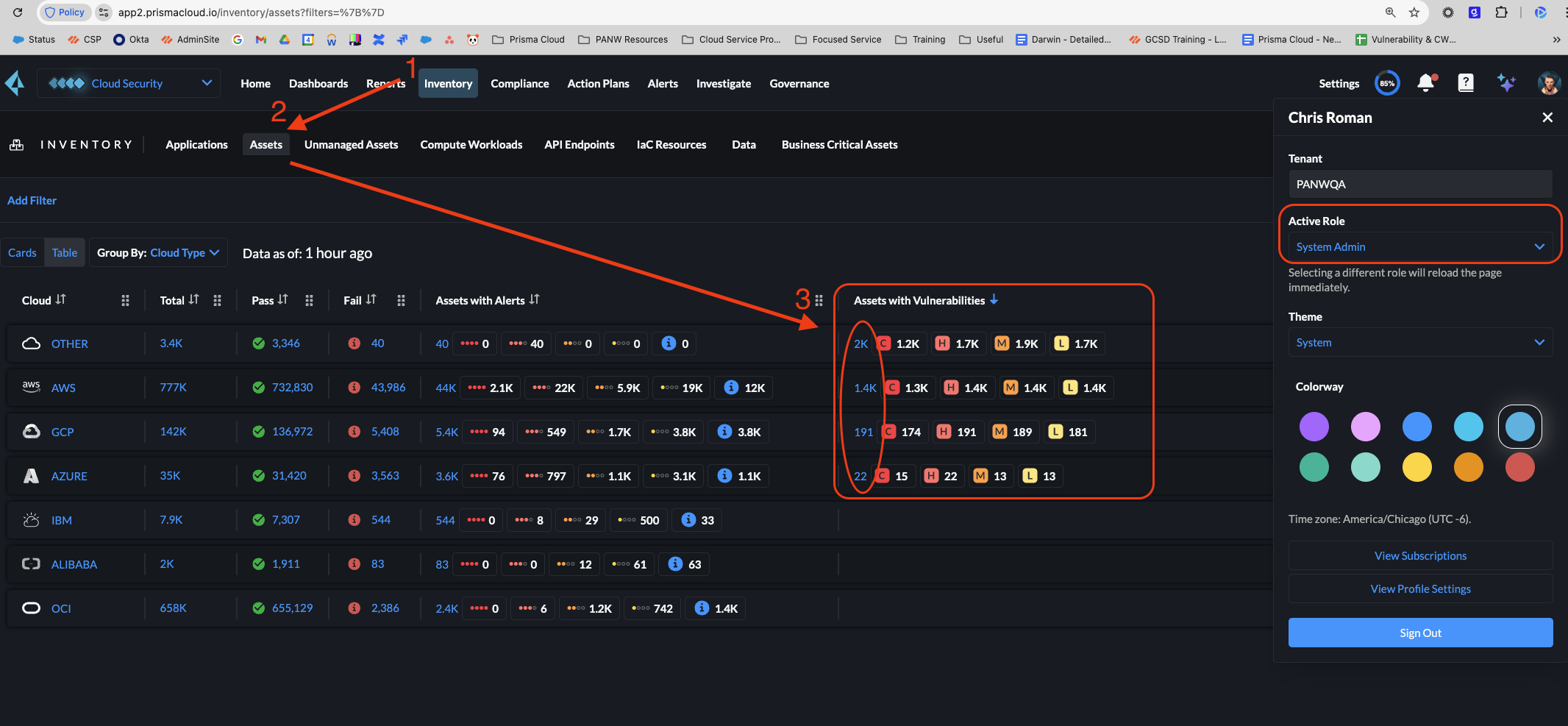Open the Training bookmarks folder
The height and width of the screenshot is (726, 1568).
920,40
